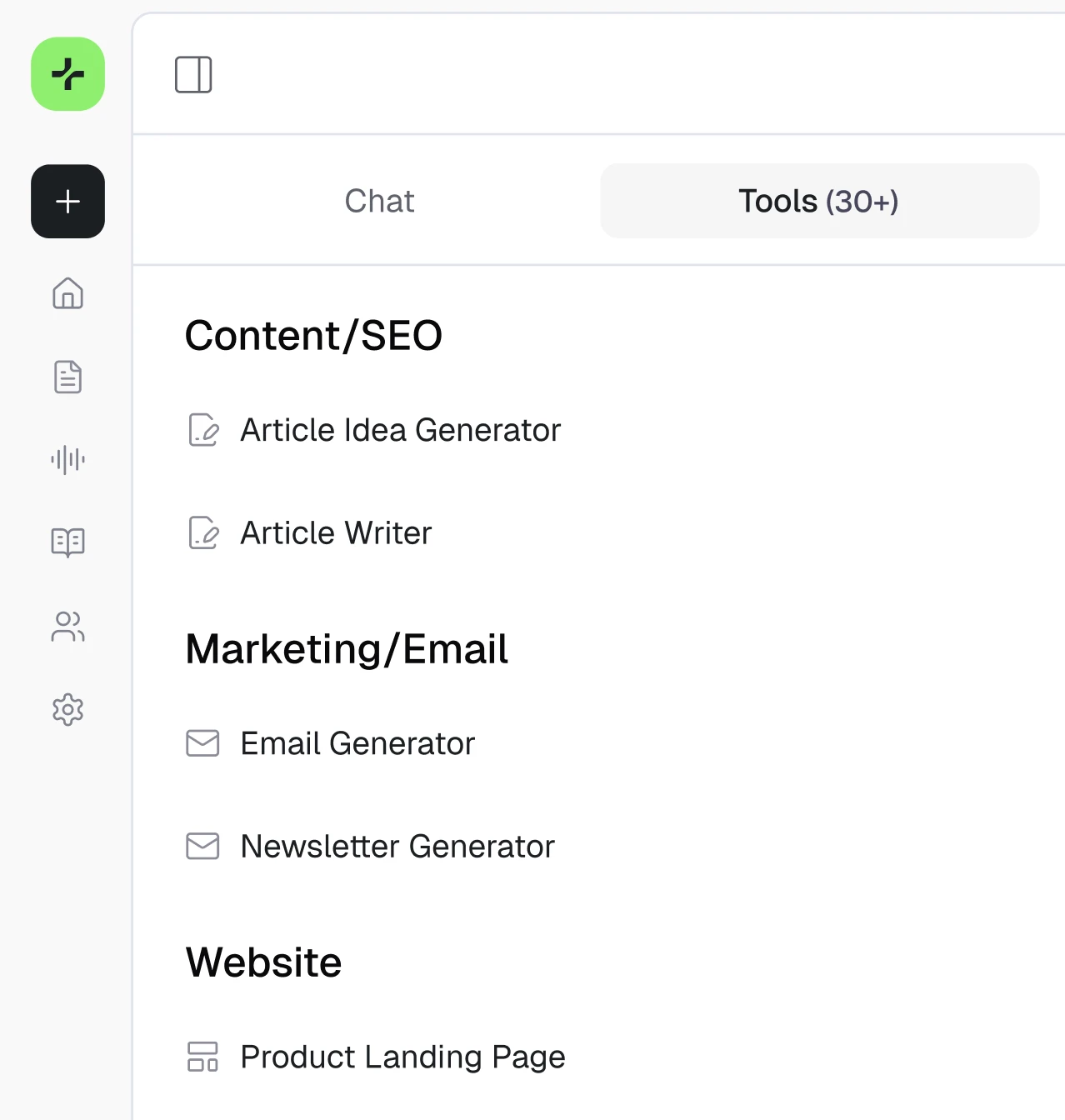1065x1120 pixels.
Task: Switch to the Chat tab
Action: (x=379, y=201)
